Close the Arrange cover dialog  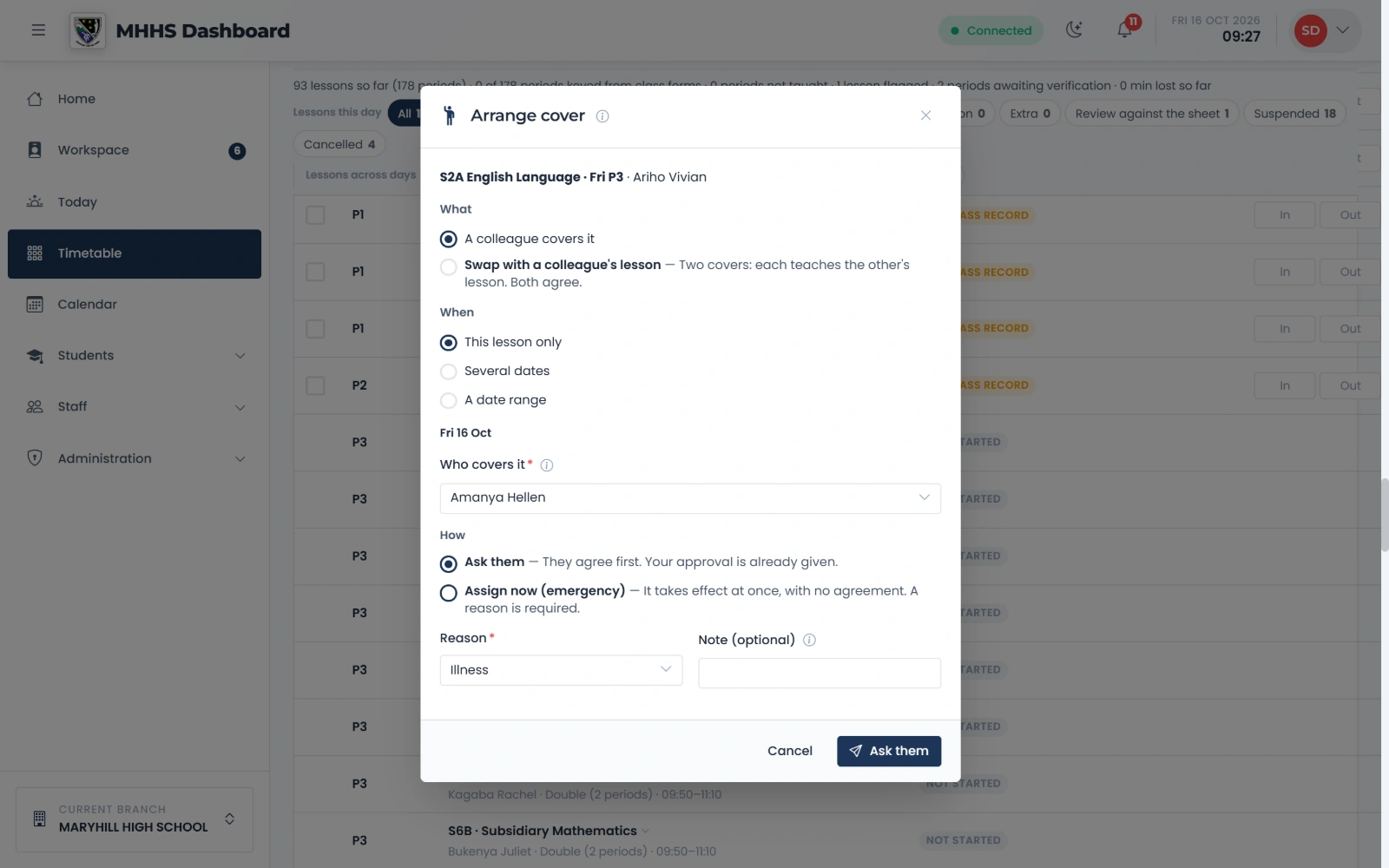[x=925, y=115]
